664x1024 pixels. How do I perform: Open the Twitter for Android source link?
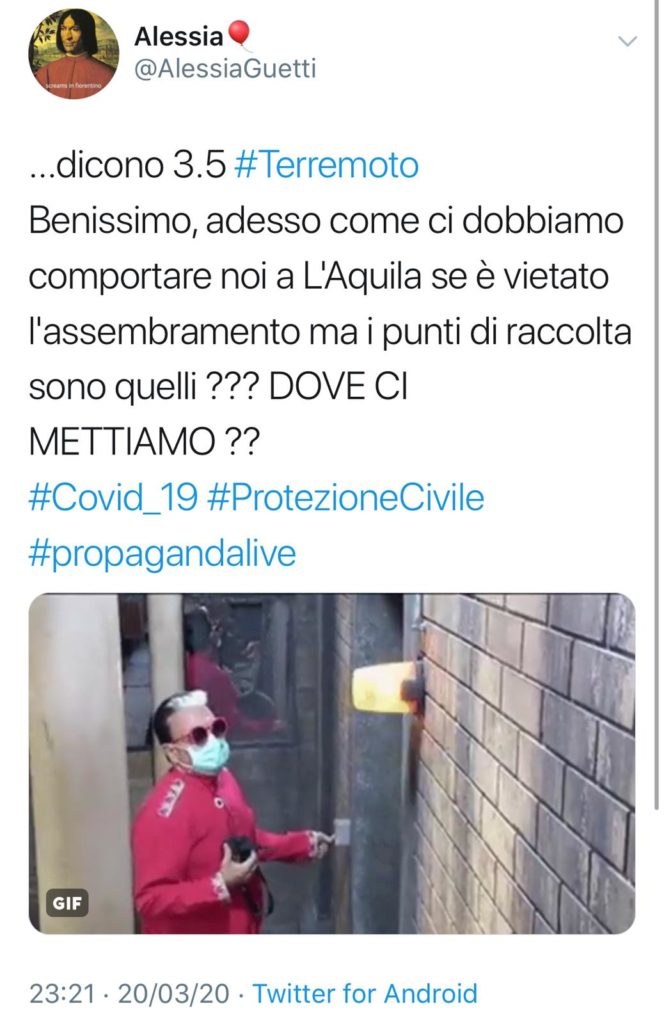coord(365,994)
